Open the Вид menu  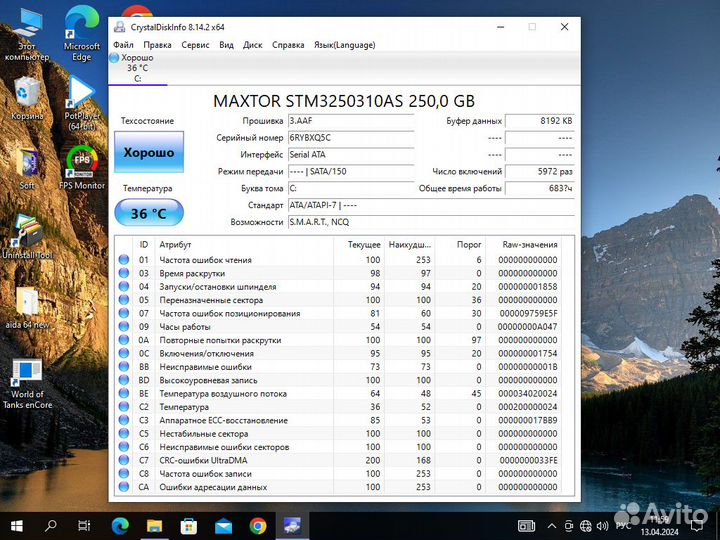[x=226, y=45]
